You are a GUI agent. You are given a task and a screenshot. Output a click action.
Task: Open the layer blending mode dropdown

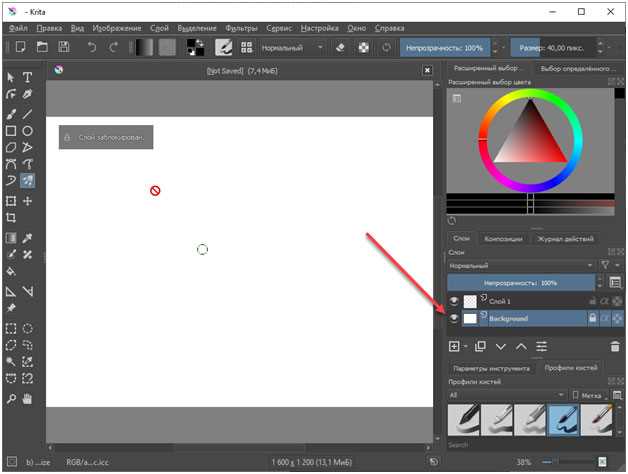pos(520,265)
